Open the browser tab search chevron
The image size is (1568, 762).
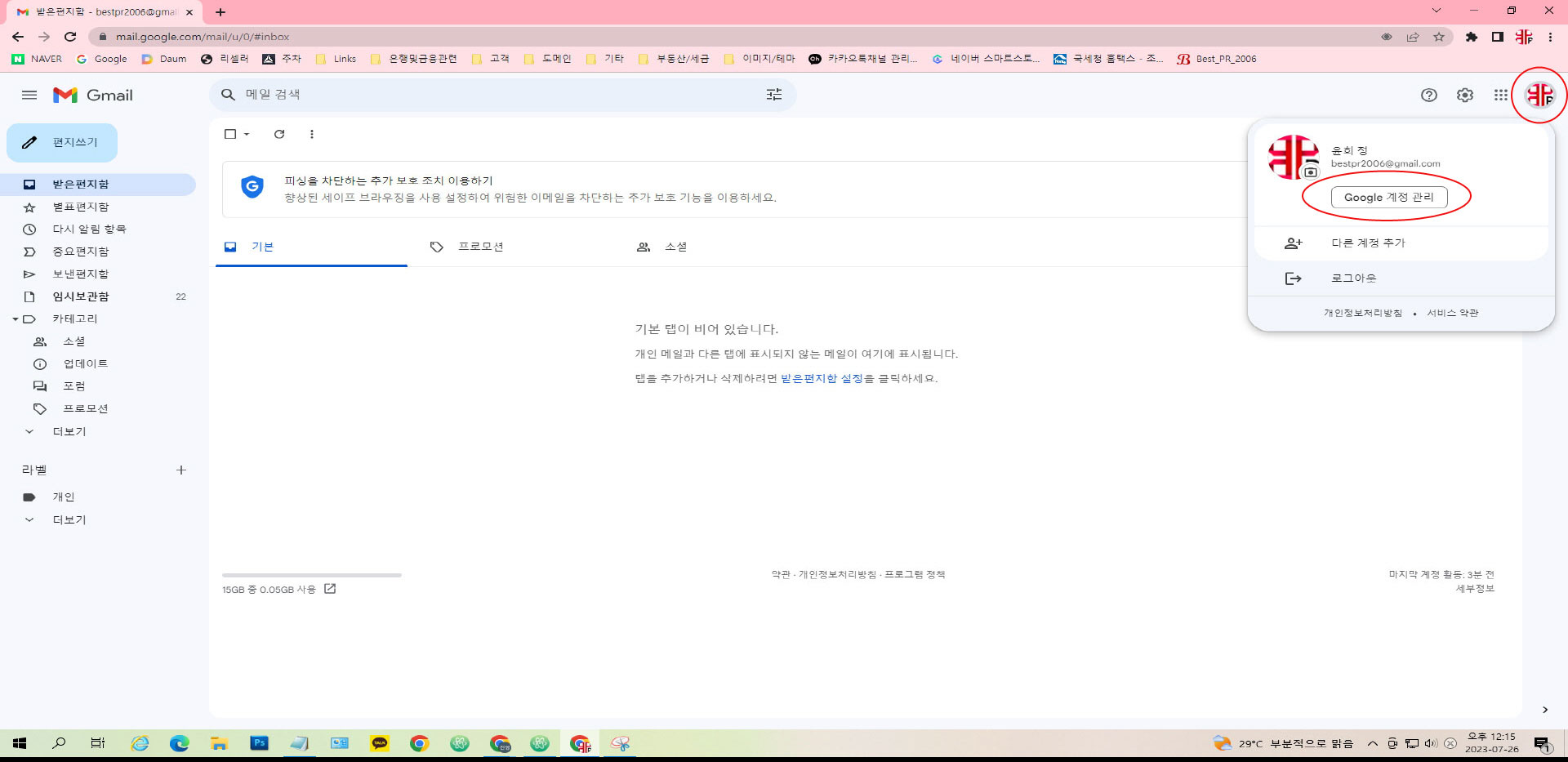(x=1437, y=11)
